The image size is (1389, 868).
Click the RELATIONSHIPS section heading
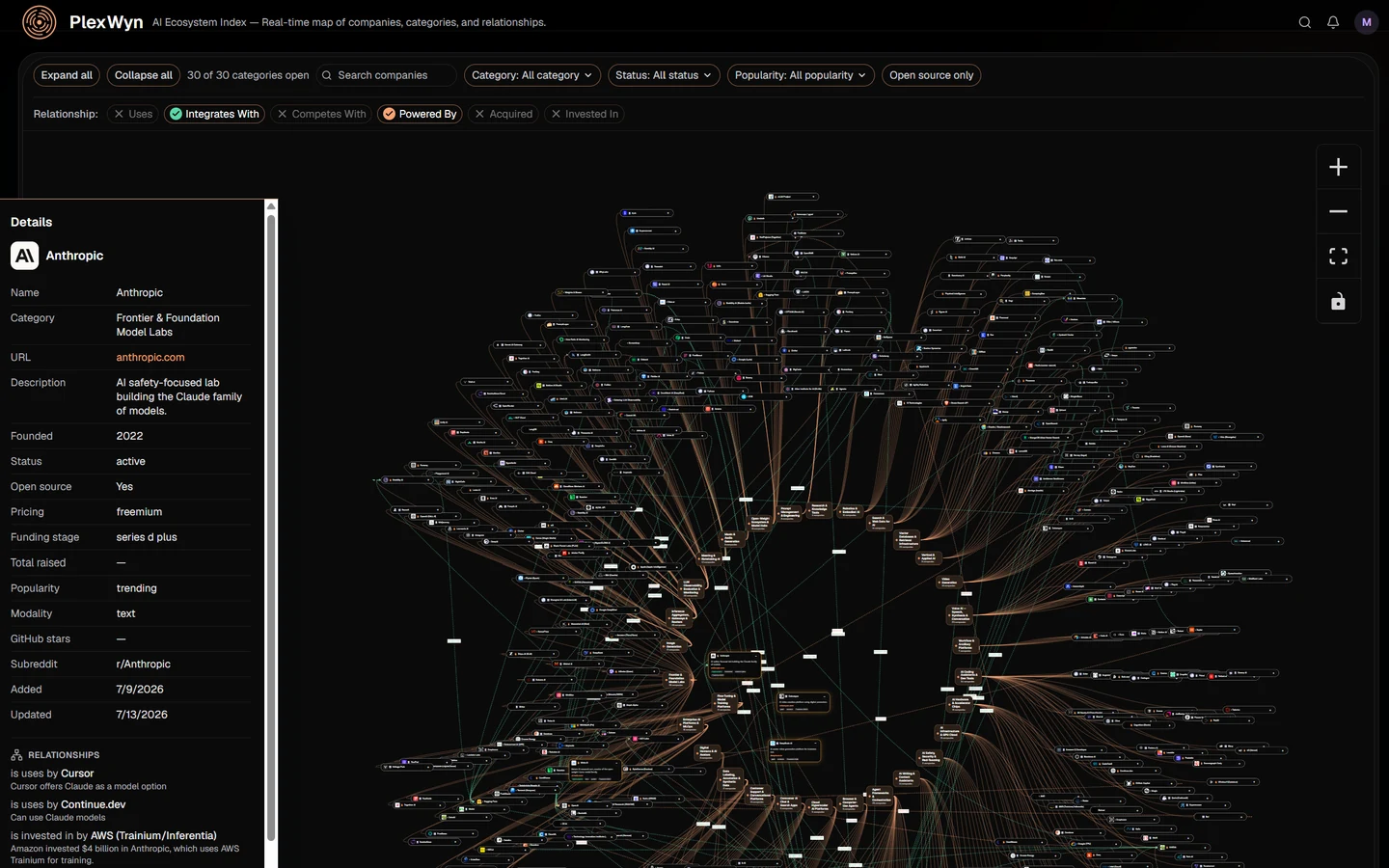[64, 755]
